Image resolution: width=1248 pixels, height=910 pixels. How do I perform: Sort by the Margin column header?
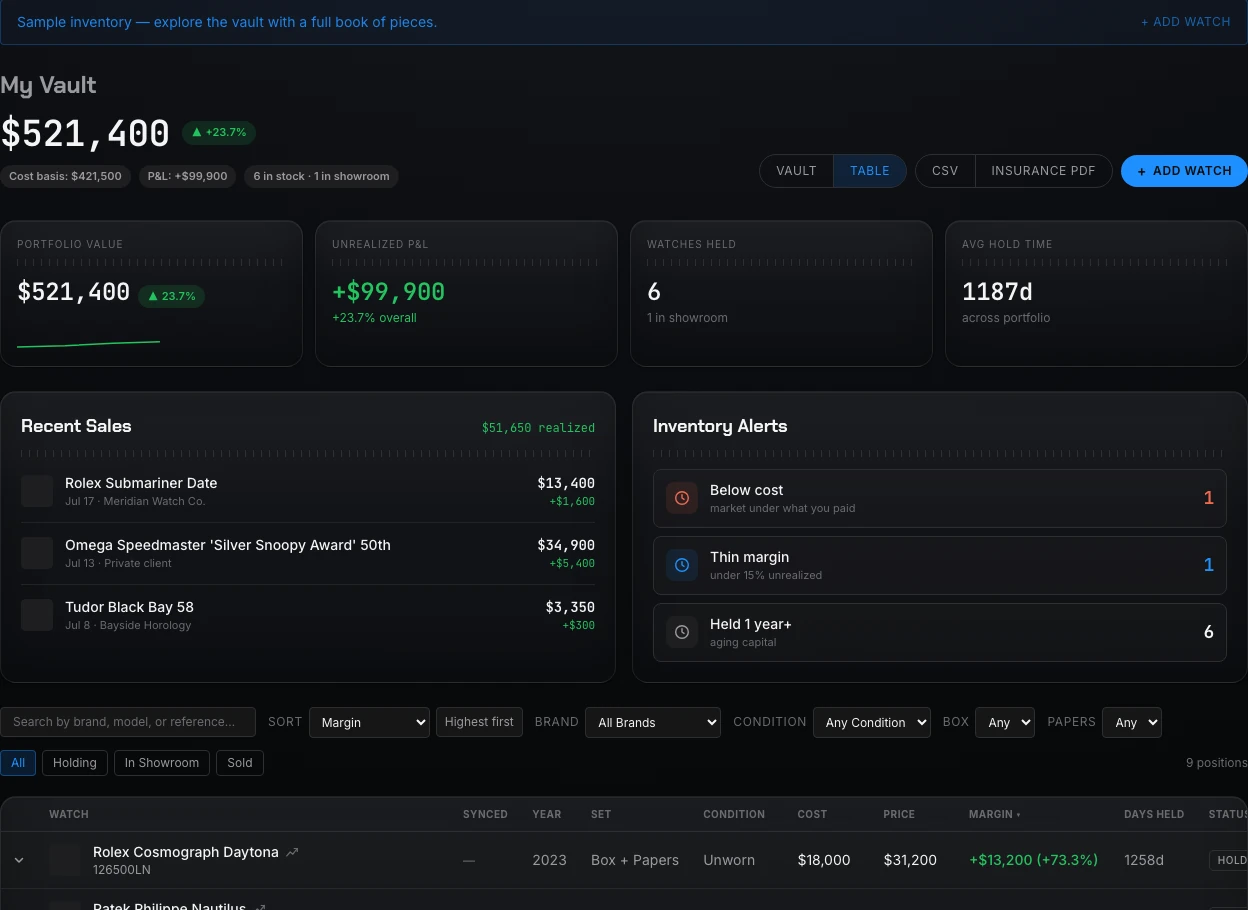(x=995, y=814)
